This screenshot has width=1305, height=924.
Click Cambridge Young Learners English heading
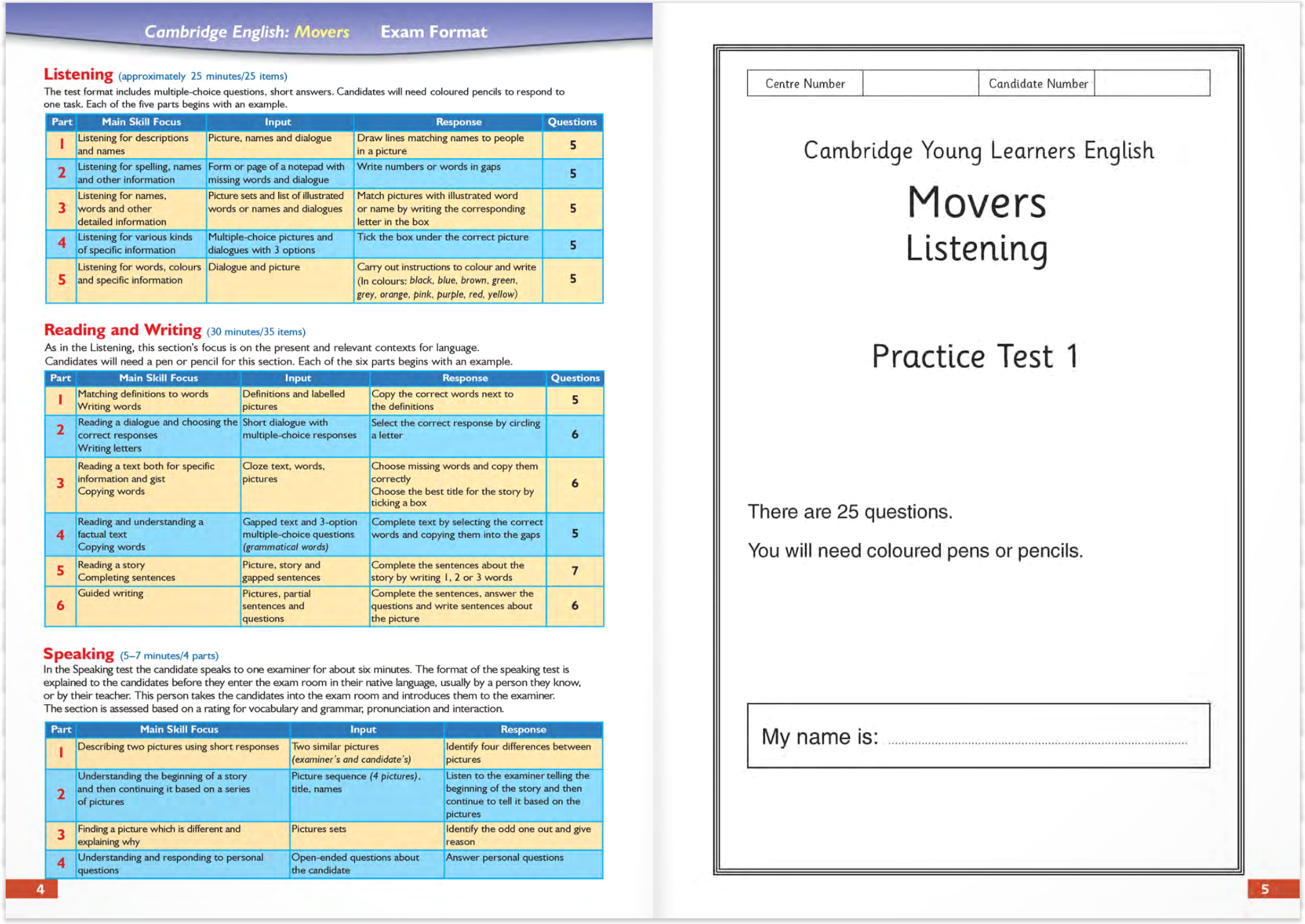pos(978,151)
